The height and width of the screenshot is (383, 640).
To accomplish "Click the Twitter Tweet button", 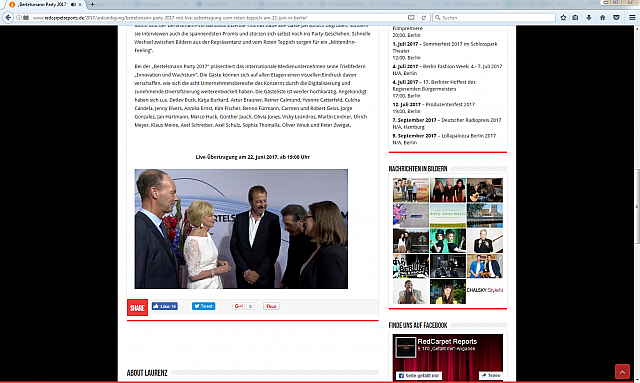I will pos(204,306).
